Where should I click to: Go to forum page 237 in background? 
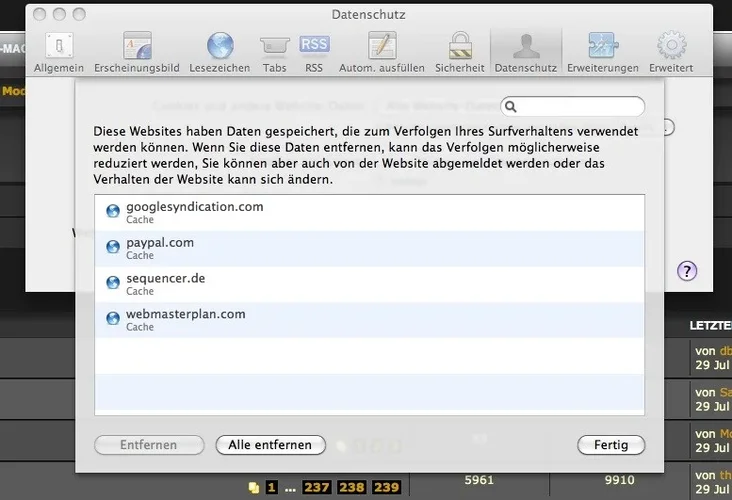(x=317, y=487)
